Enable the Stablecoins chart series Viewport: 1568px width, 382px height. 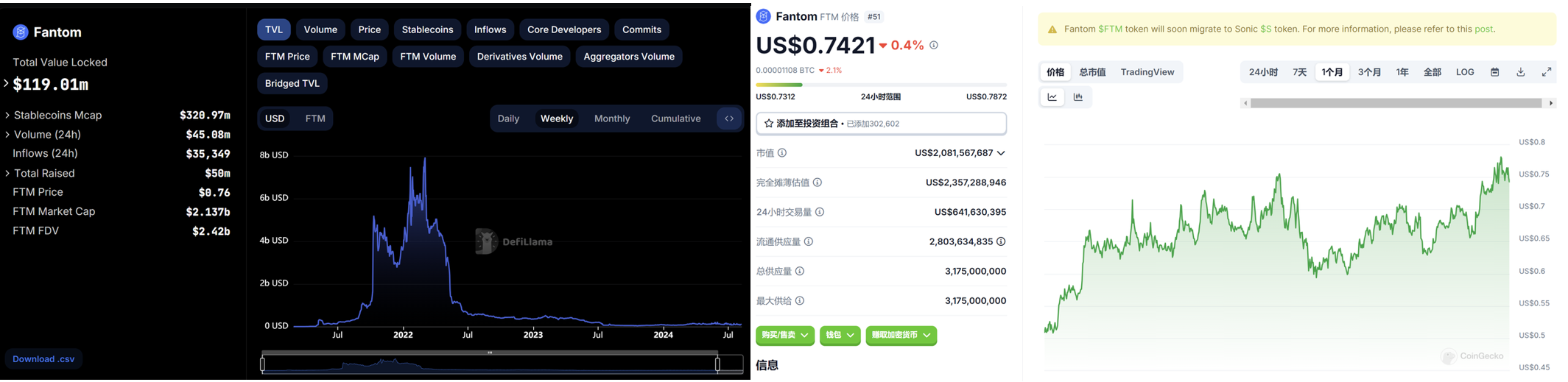tap(427, 29)
